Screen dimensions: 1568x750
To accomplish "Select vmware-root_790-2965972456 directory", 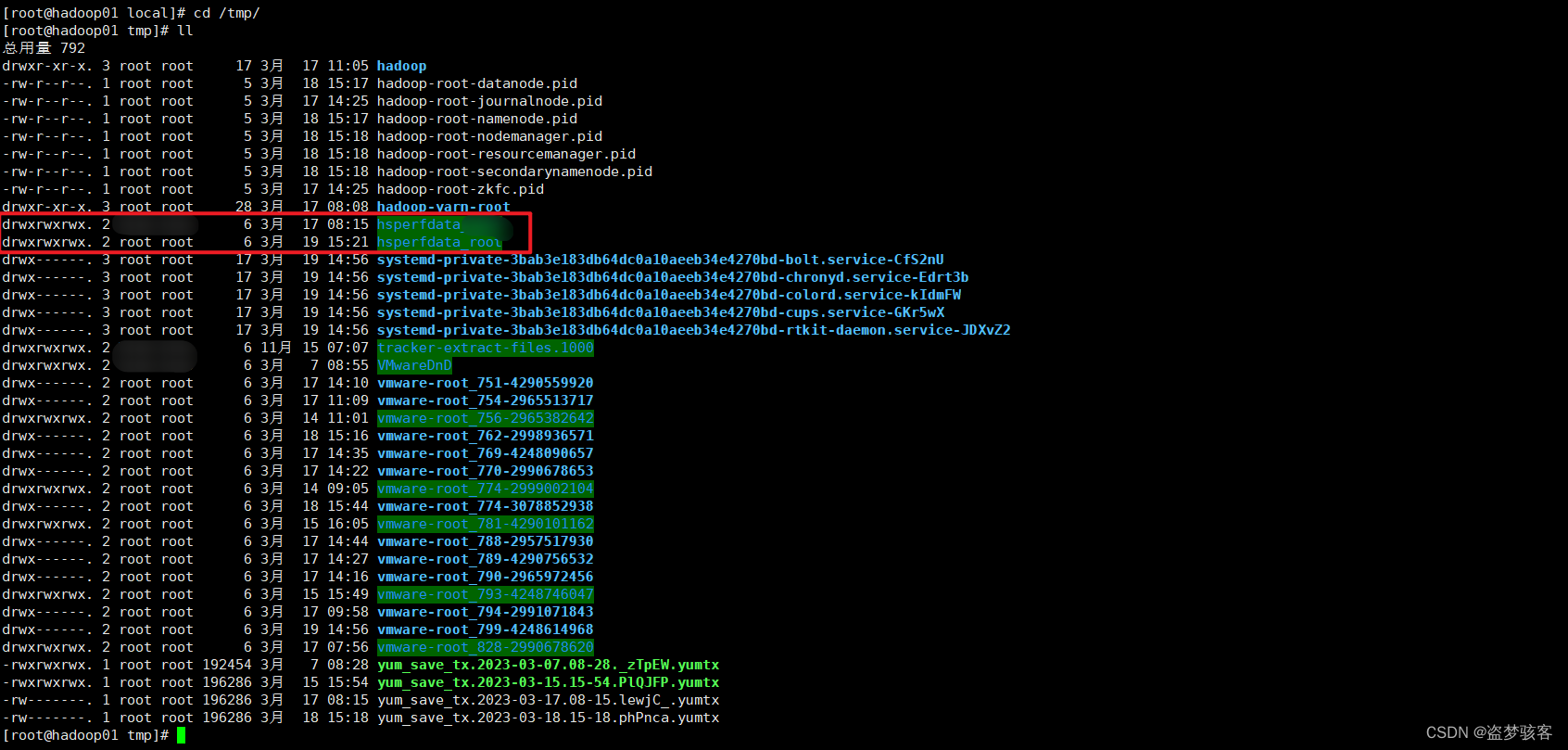I will (x=486, y=577).
